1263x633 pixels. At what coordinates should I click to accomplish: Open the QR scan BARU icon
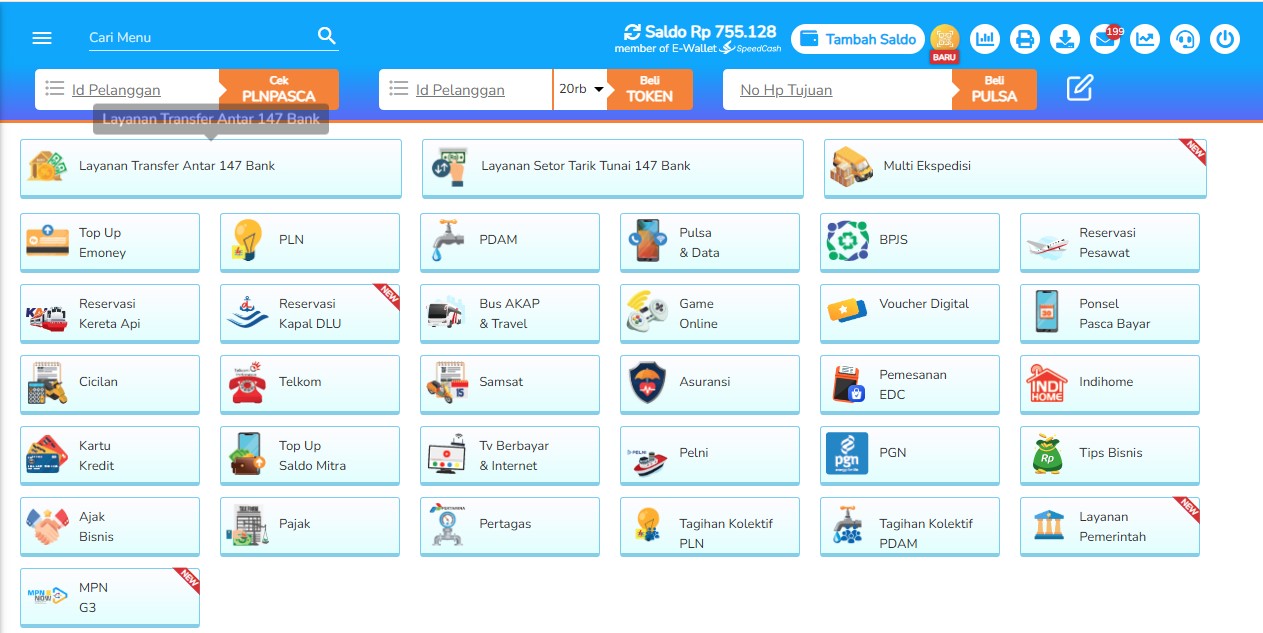tap(944, 39)
